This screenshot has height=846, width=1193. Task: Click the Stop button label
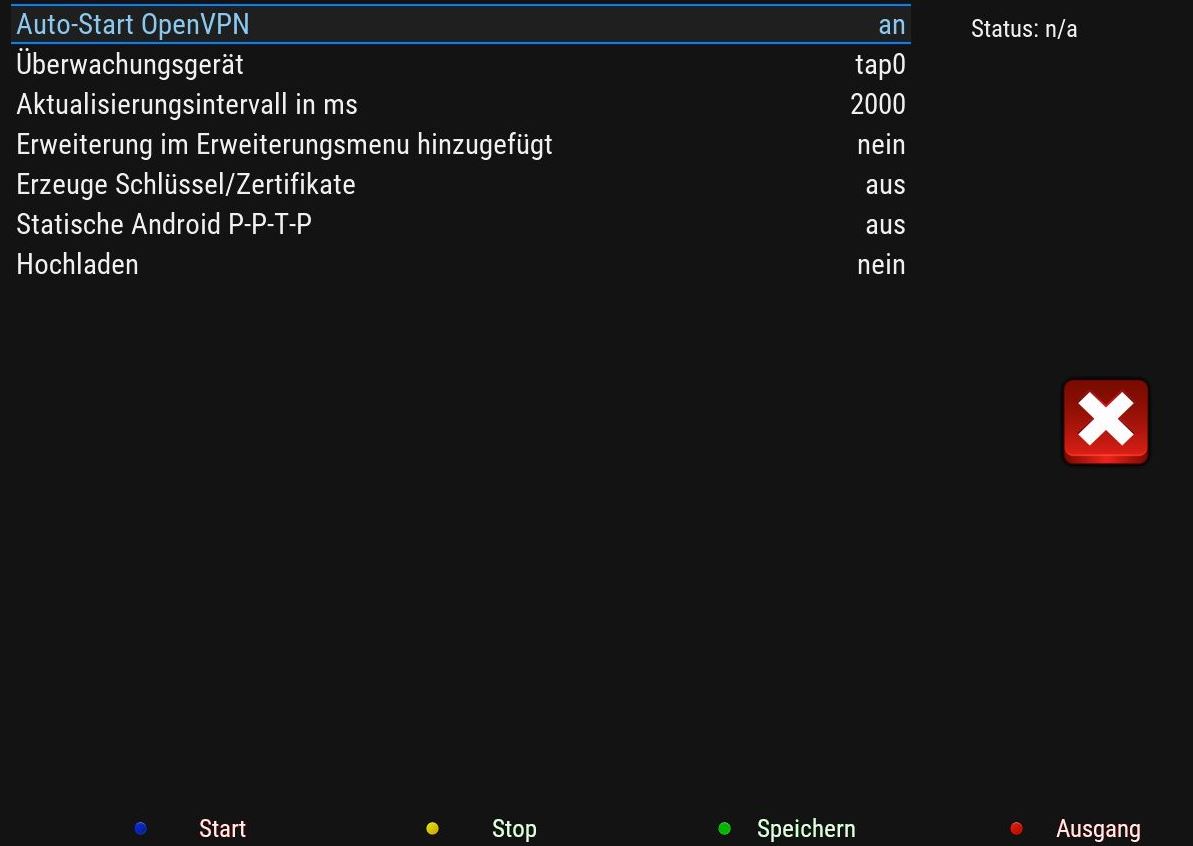[514, 829]
